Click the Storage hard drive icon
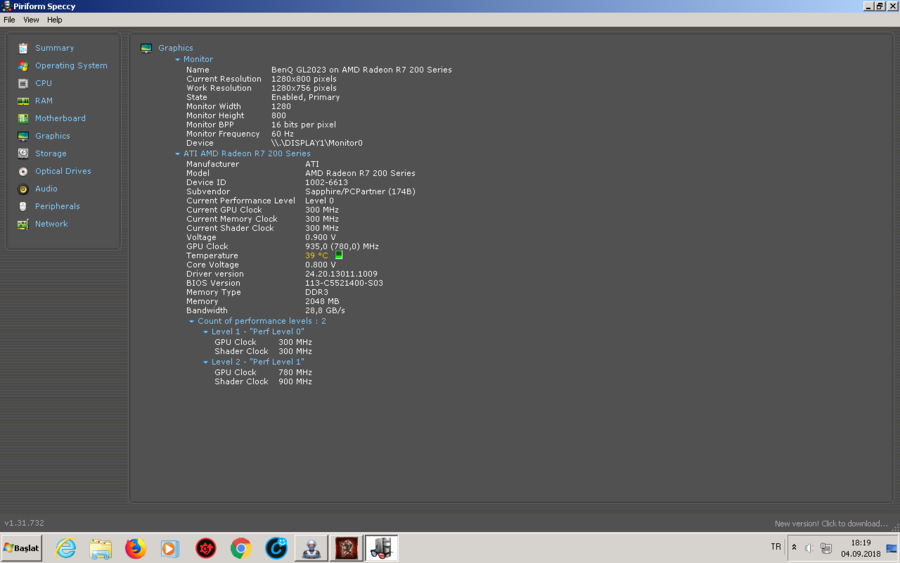Viewport: 900px width, 563px height. [x=23, y=154]
